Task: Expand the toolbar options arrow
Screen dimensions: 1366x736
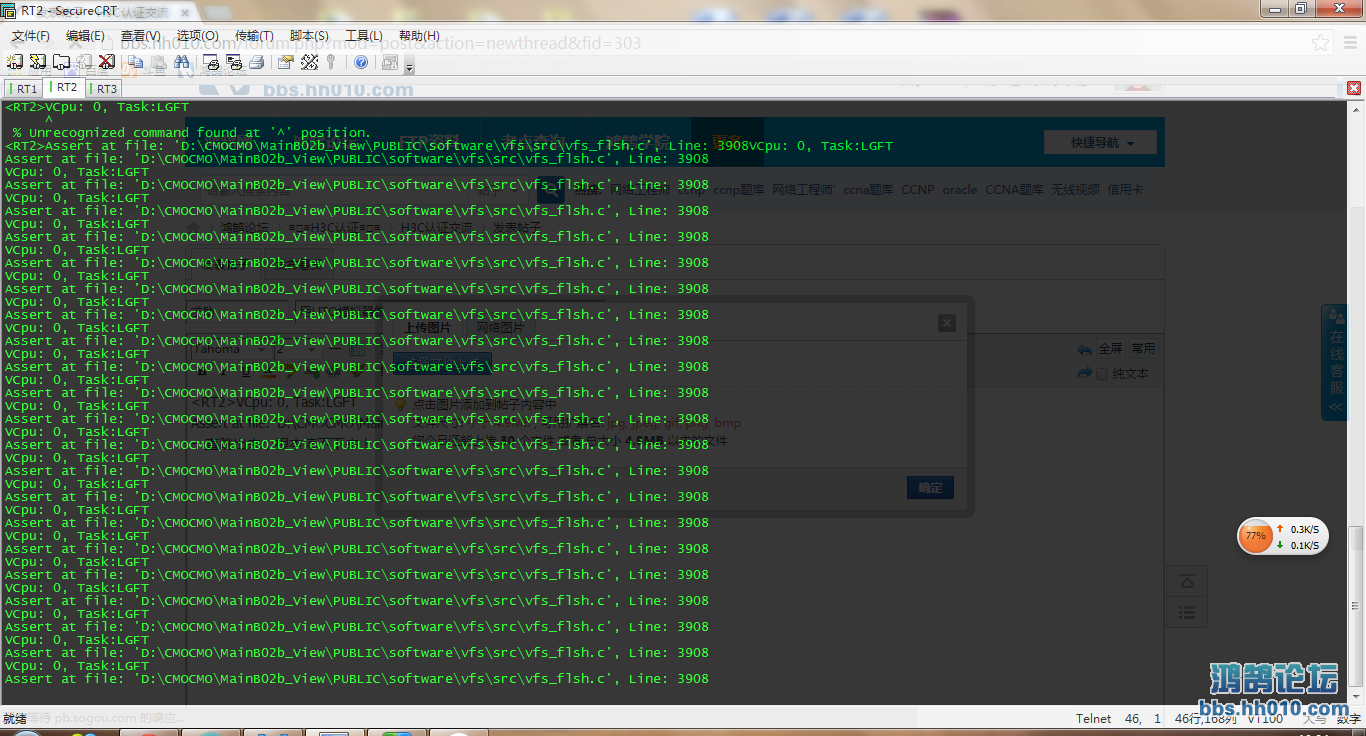Action: [409, 67]
